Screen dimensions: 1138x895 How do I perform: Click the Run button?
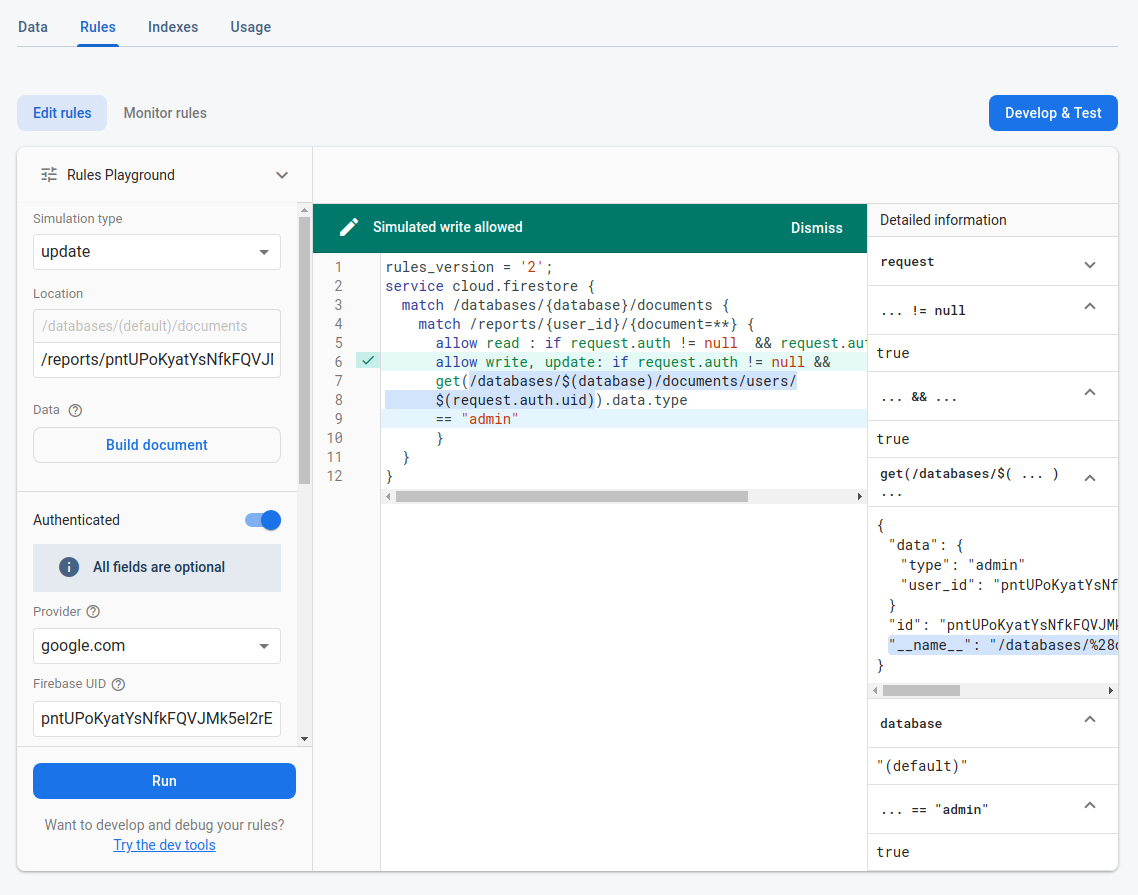click(163, 781)
